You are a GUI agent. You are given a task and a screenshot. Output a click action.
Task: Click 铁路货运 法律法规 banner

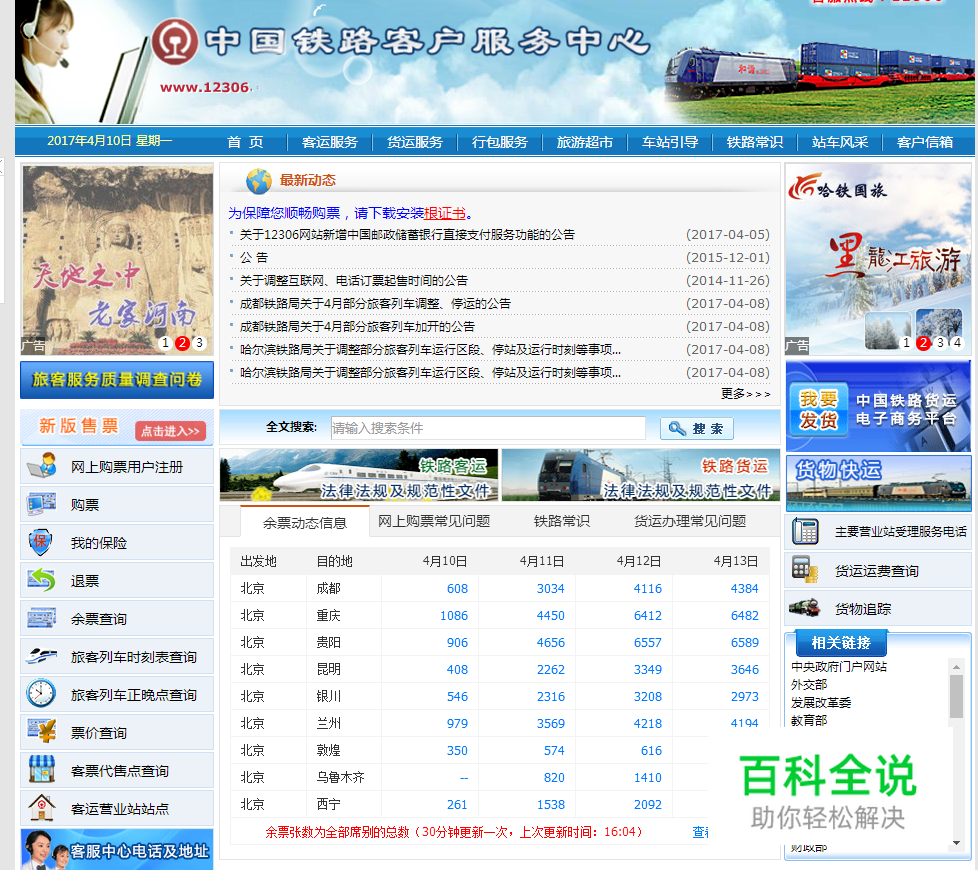point(641,475)
